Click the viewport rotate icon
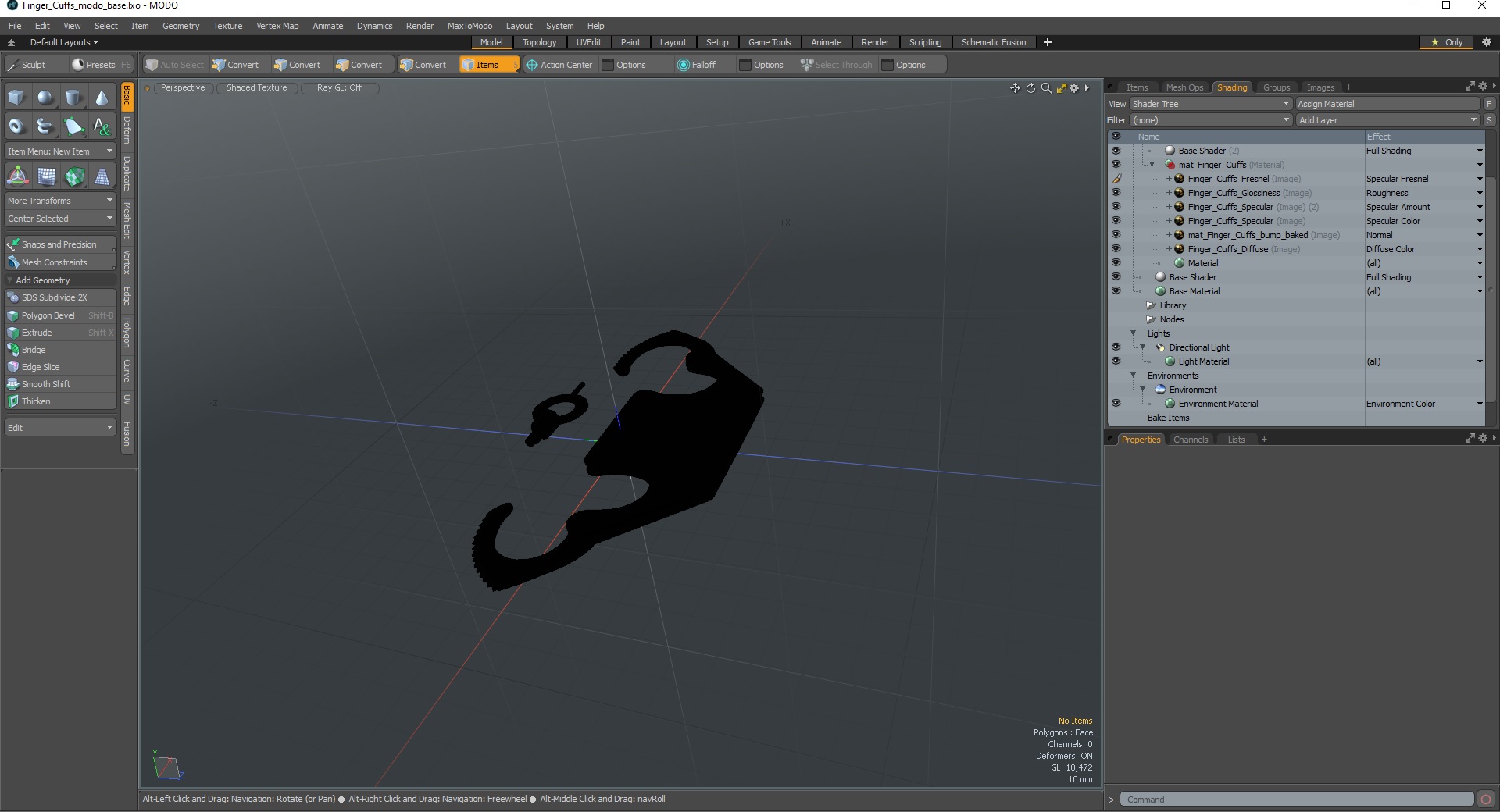Image resolution: width=1500 pixels, height=812 pixels. coord(1030,88)
